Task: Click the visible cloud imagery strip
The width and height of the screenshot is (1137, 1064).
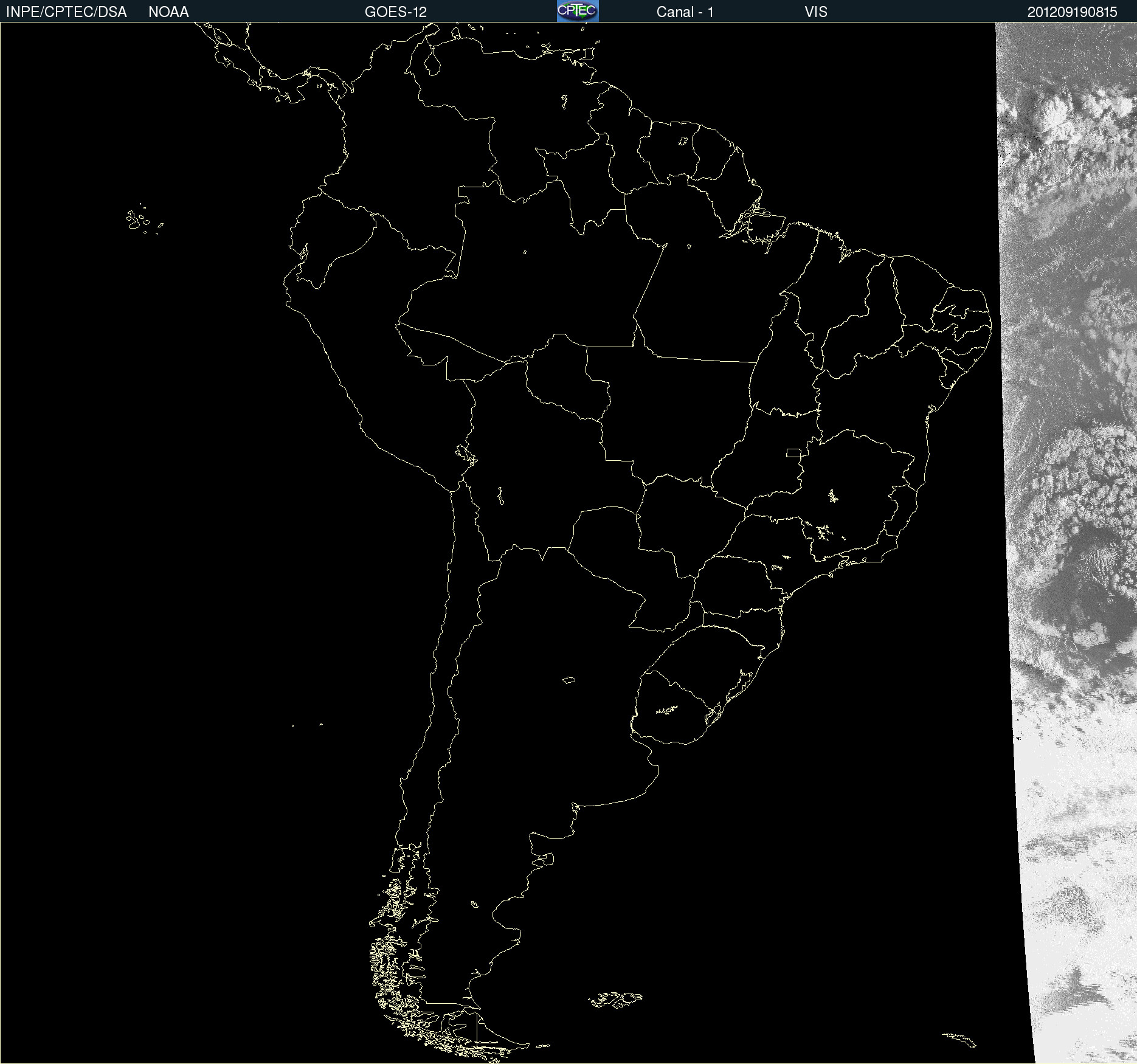Action: pos(1070,543)
